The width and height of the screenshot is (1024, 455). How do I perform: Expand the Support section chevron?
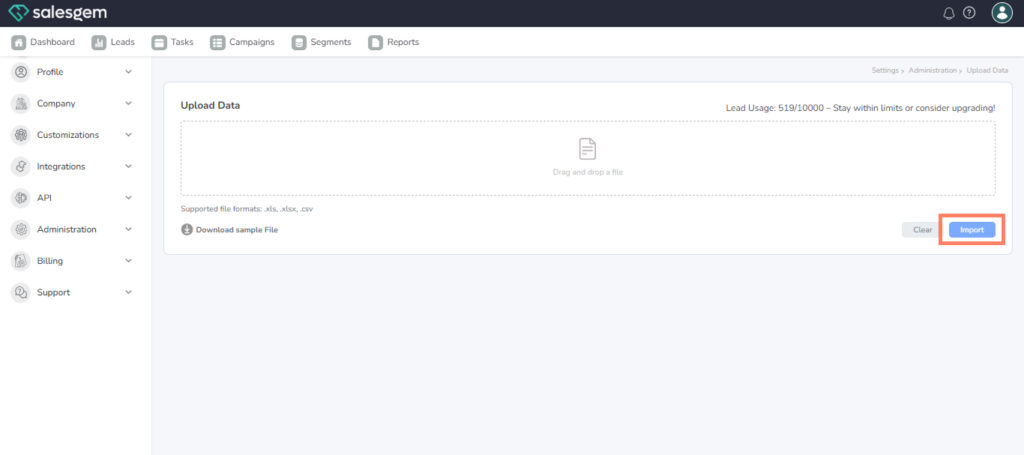128,292
